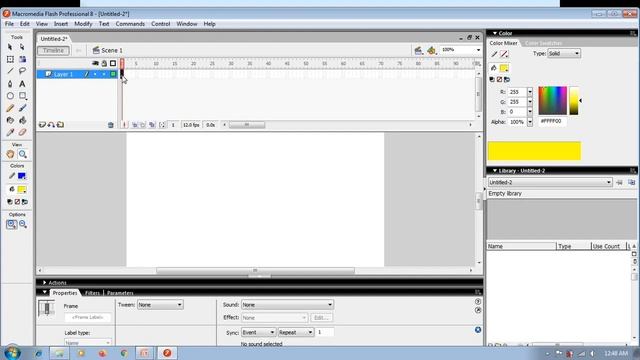Screen dimensions: 640x360
Task: Select the Pencil tool
Action: tap(10, 108)
